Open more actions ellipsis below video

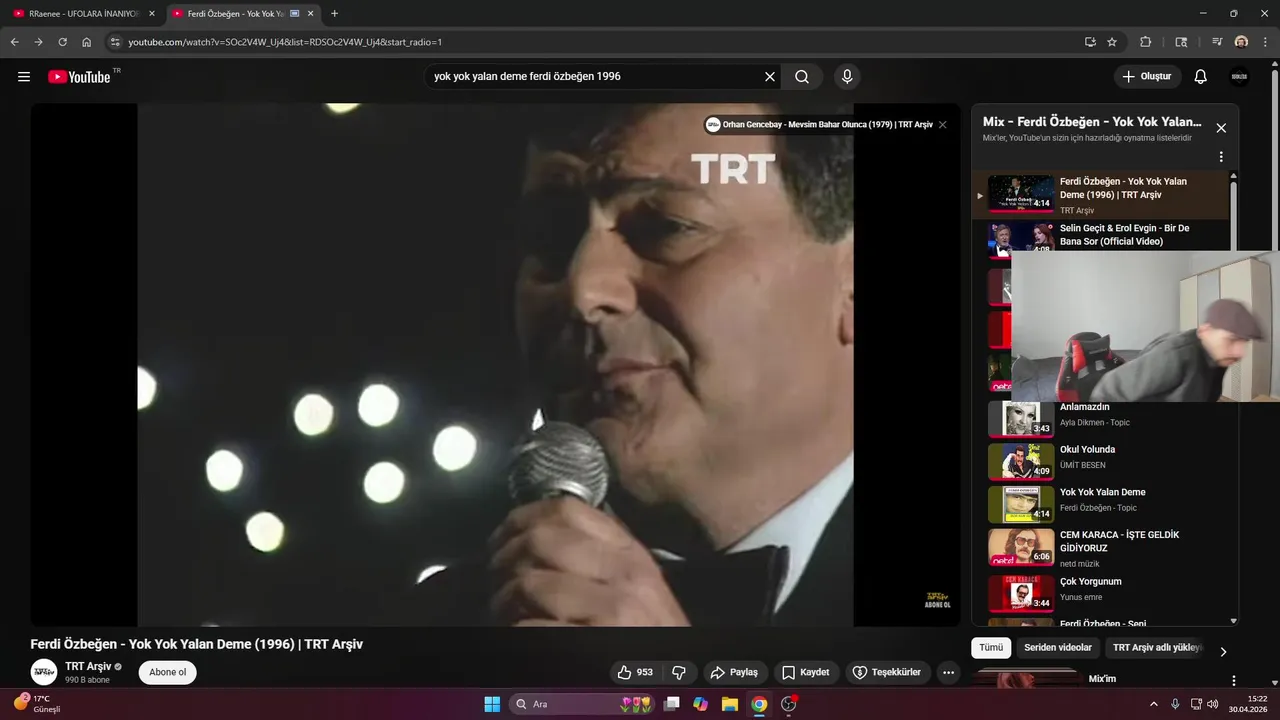[948, 672]
